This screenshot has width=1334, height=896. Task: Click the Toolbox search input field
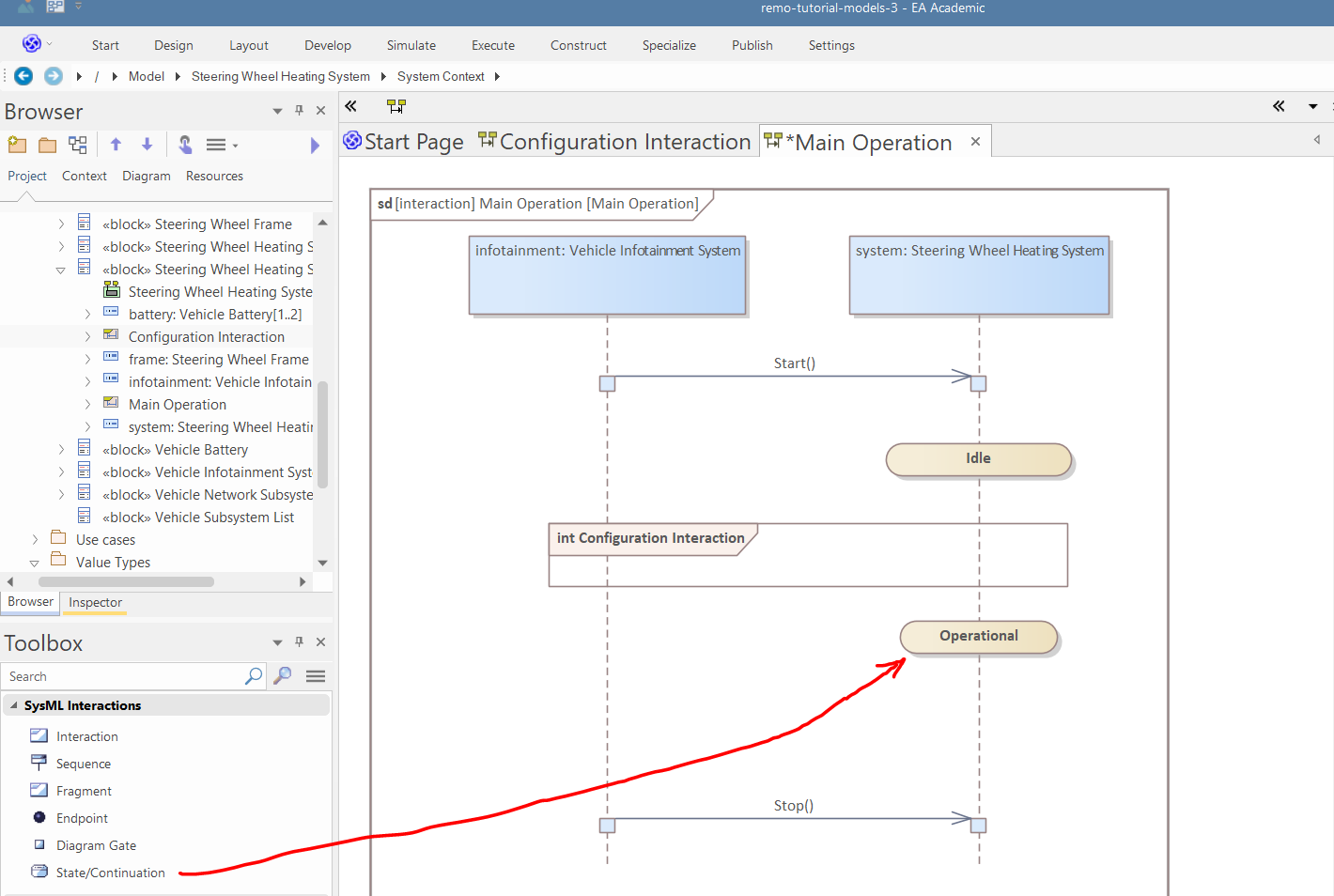(x=122, y=676)
